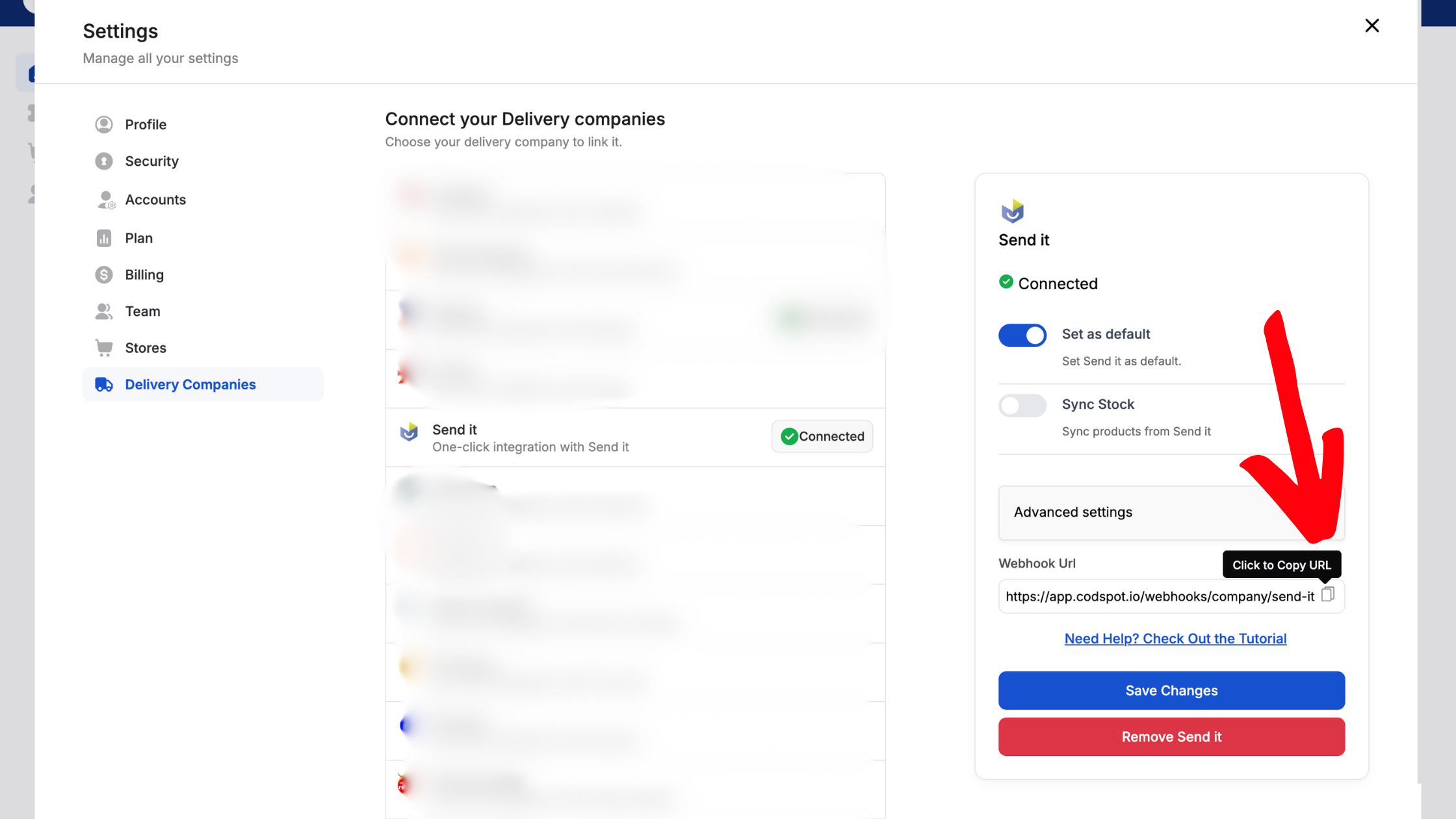
Task: Disable the Set as default toggle
Action: (x=1022, y=335)
